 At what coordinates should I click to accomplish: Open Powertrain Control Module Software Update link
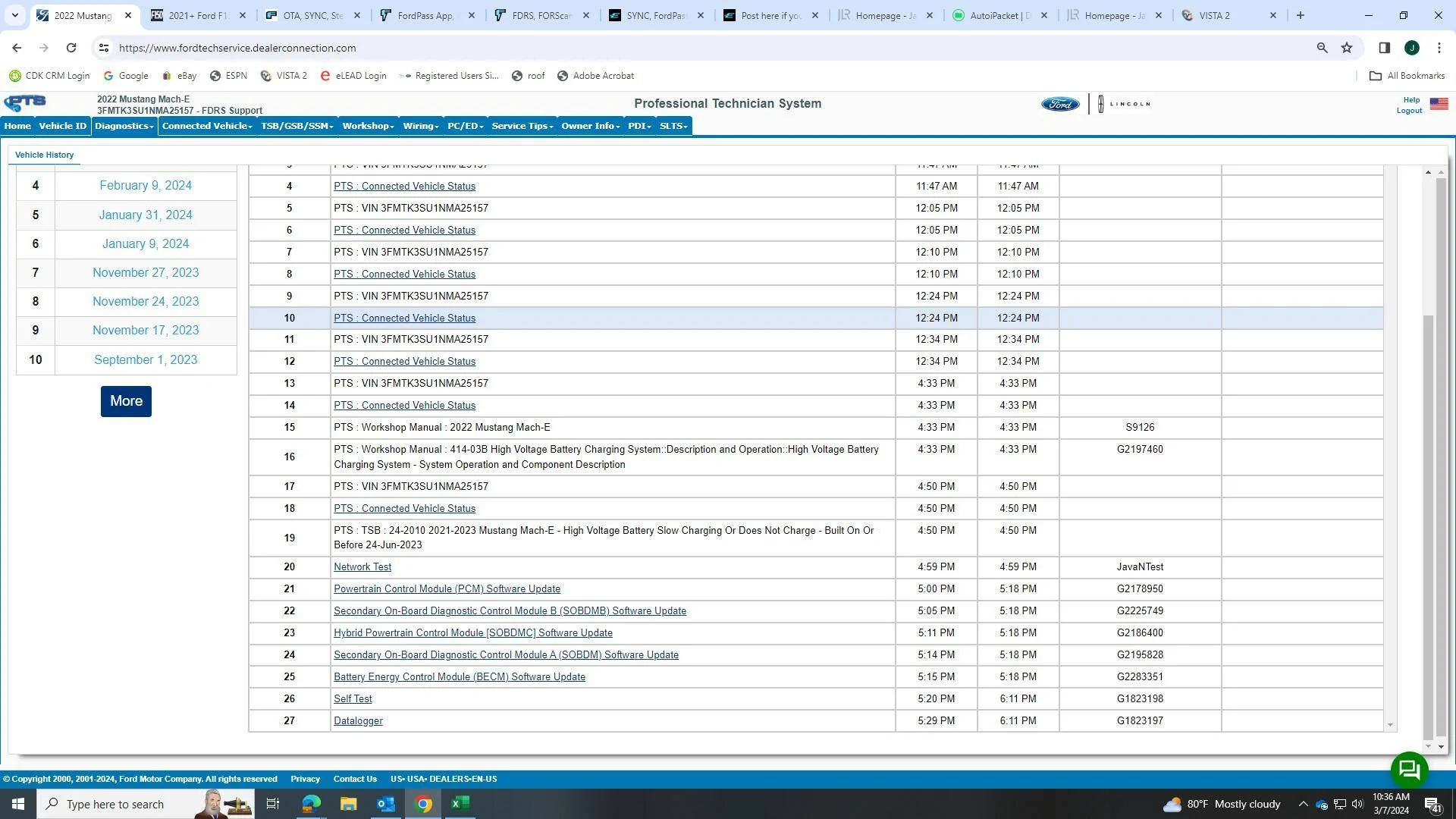click(x=447, y=589)
